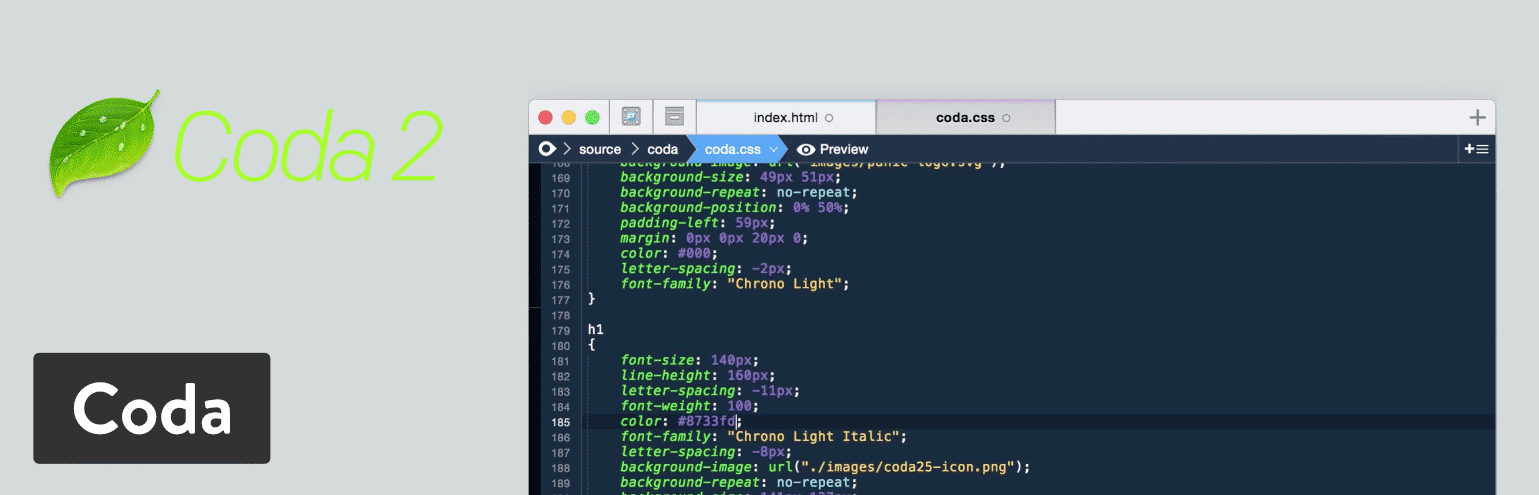Click the Coda 2 title text

307,143
